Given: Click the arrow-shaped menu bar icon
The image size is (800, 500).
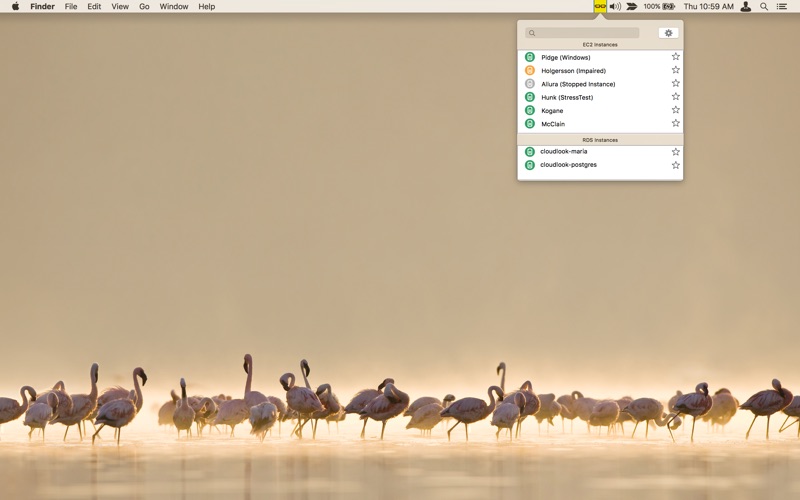Looking at the screenshot, I should pyautogui.click(x=632, y=7).
